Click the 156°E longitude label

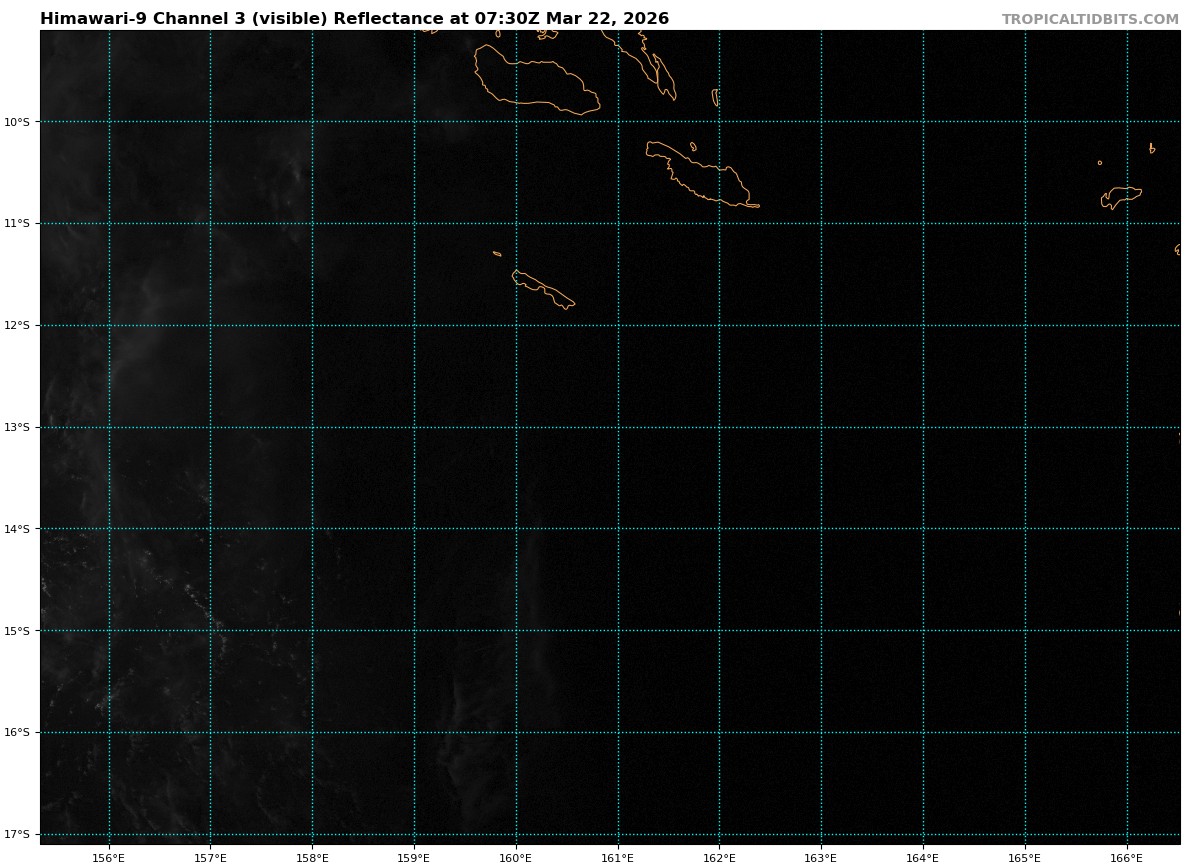(108, 857)
